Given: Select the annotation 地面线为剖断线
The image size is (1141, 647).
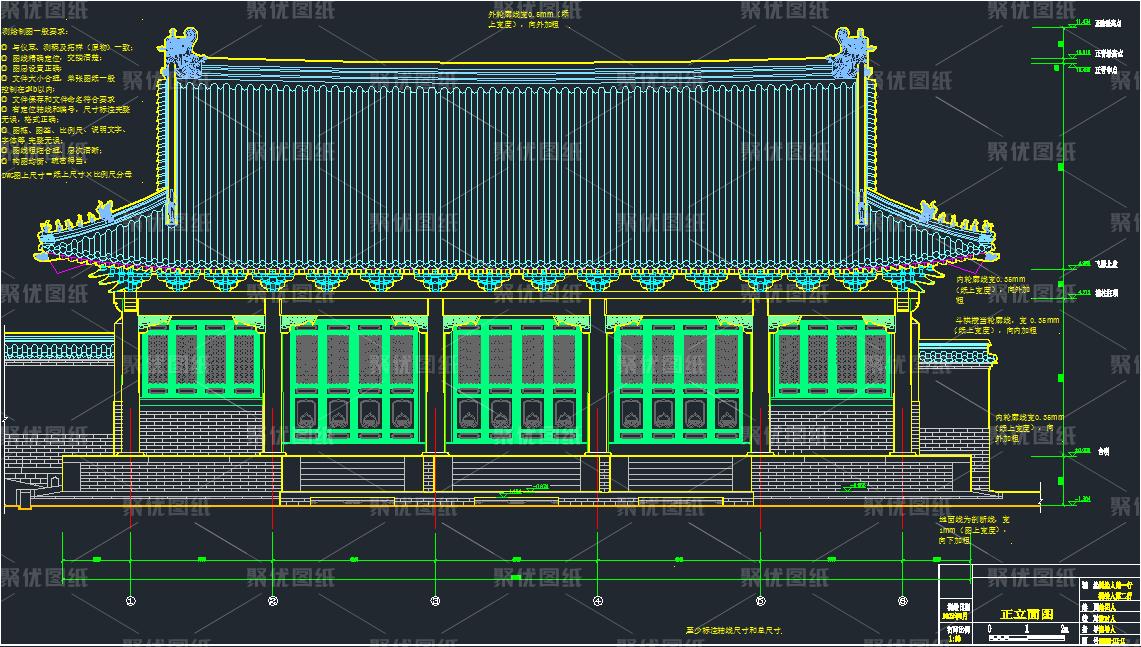Looking at the screenshot, I should click(x=974, y=531).
